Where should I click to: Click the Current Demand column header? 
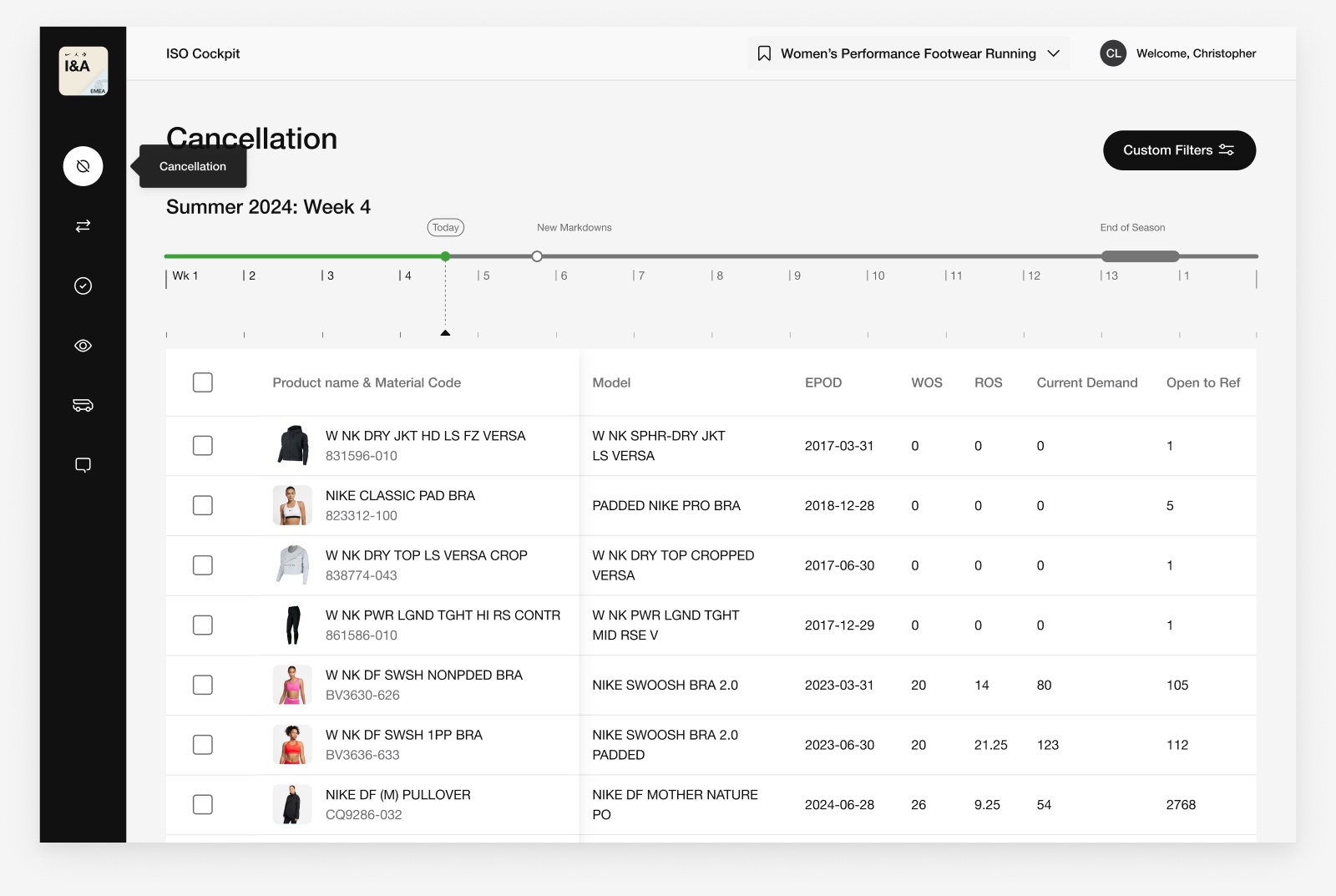click(x=1087, y=382)
